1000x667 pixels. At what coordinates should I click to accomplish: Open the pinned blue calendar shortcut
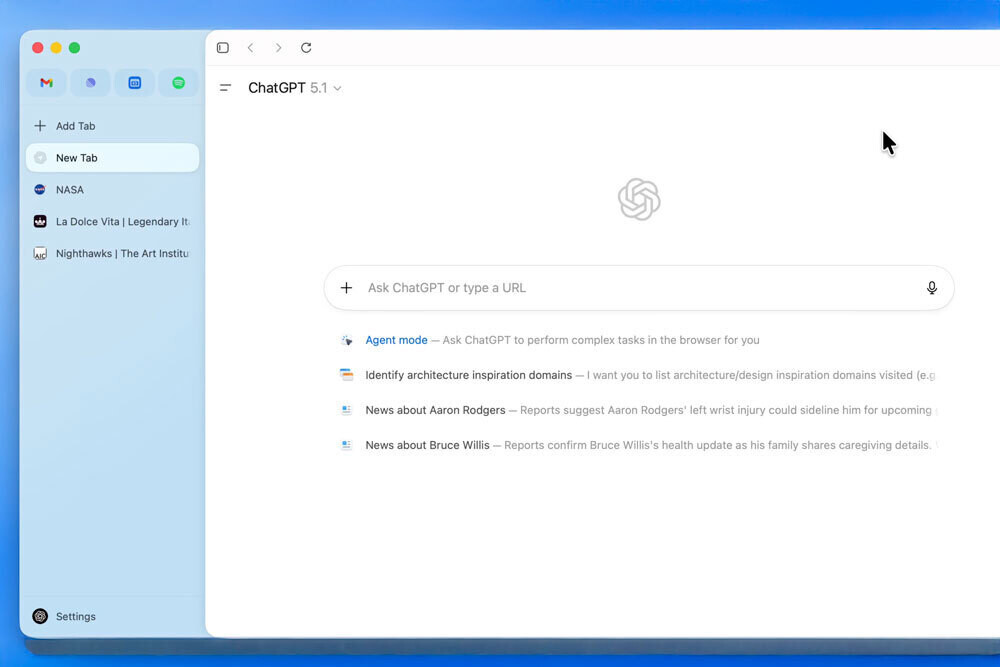coord(134,83)
